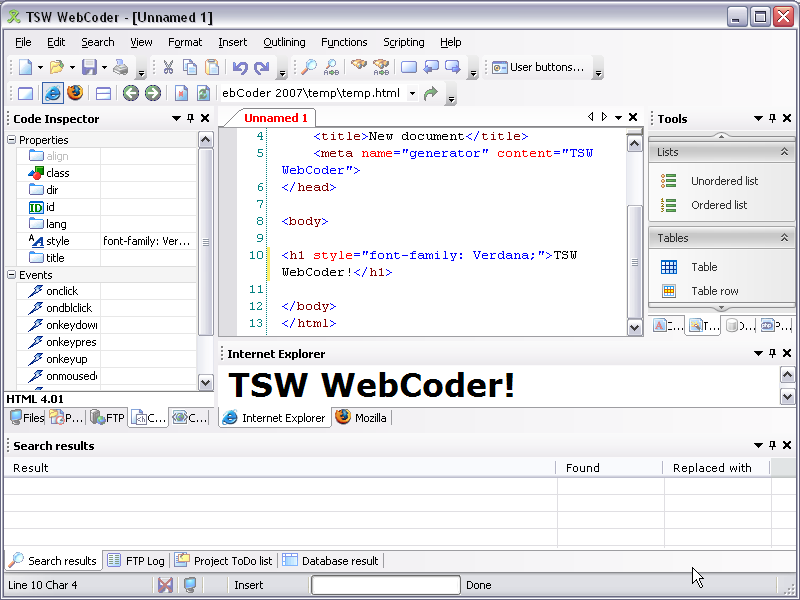Collapse the Tables section in Tools

click(x=784, y=238)
